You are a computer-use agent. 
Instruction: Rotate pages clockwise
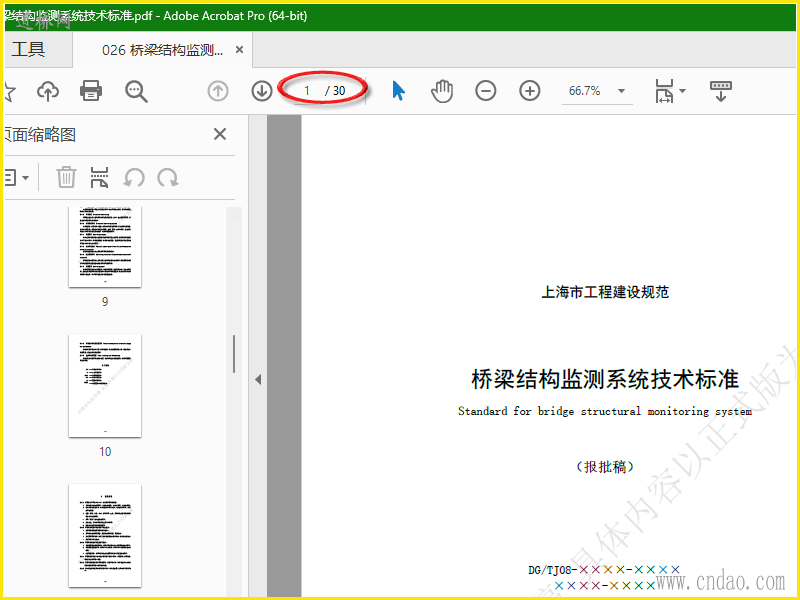[x=167, y=178]
